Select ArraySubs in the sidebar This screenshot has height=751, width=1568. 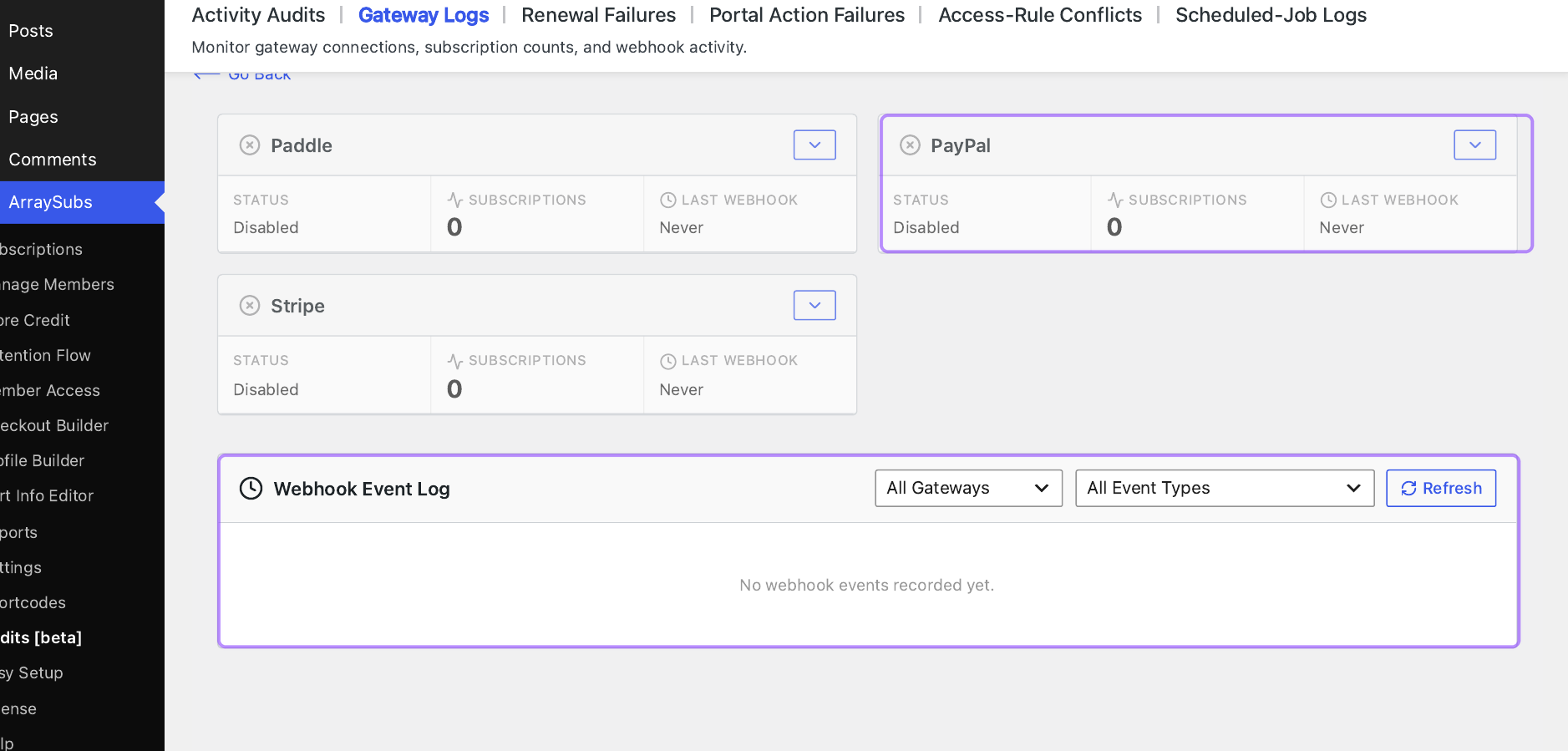coord(82,202)
